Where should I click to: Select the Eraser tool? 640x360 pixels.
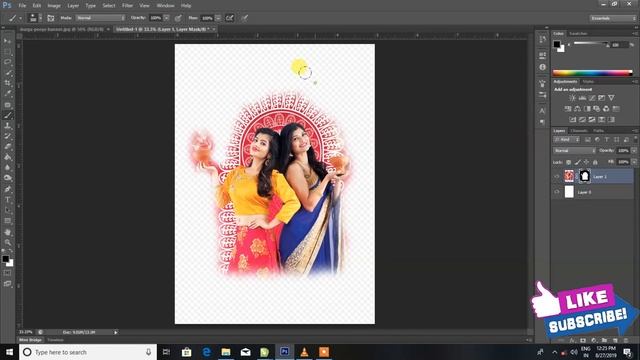point(7,147)
